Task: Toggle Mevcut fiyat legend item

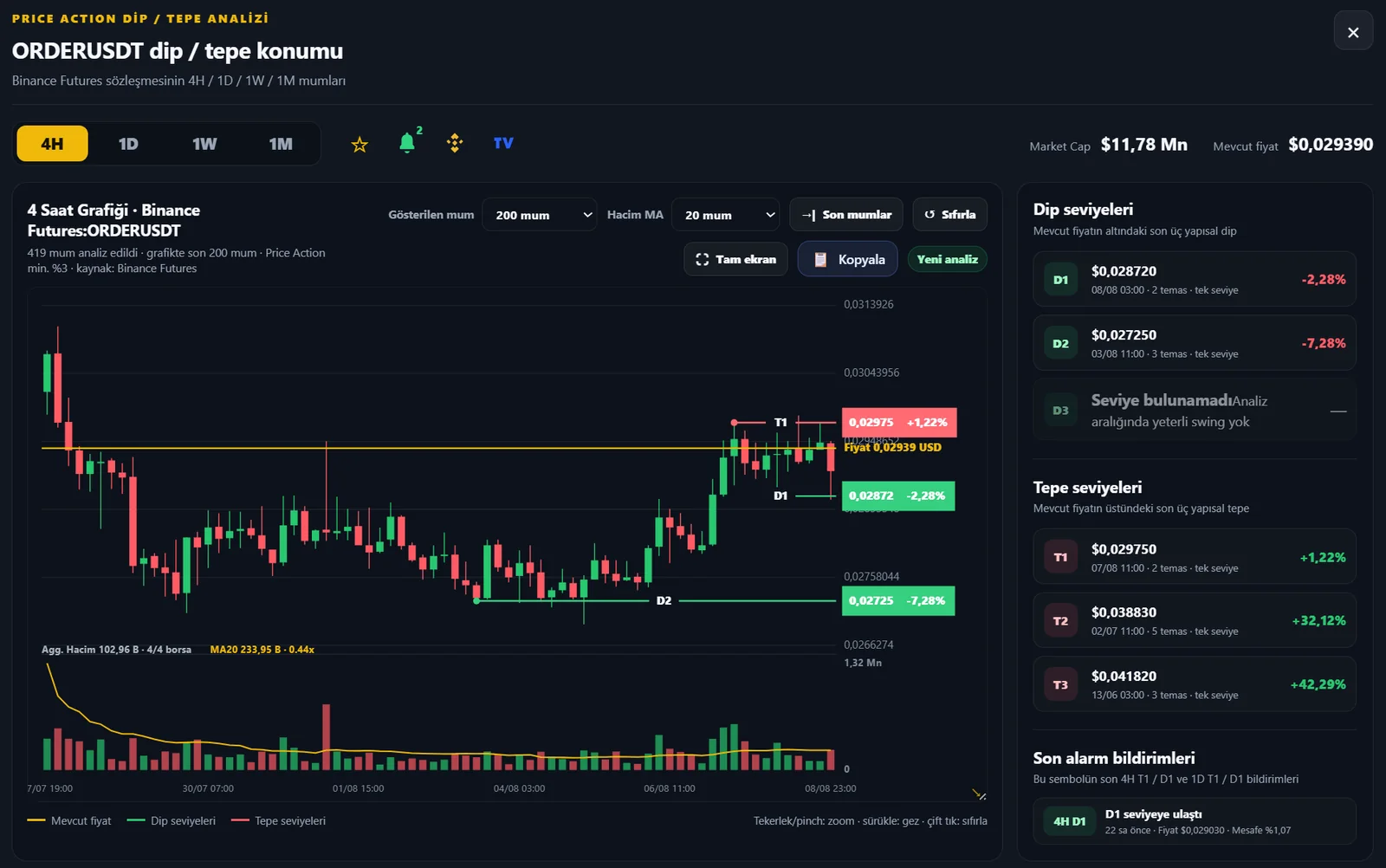Action: (69, 821)
